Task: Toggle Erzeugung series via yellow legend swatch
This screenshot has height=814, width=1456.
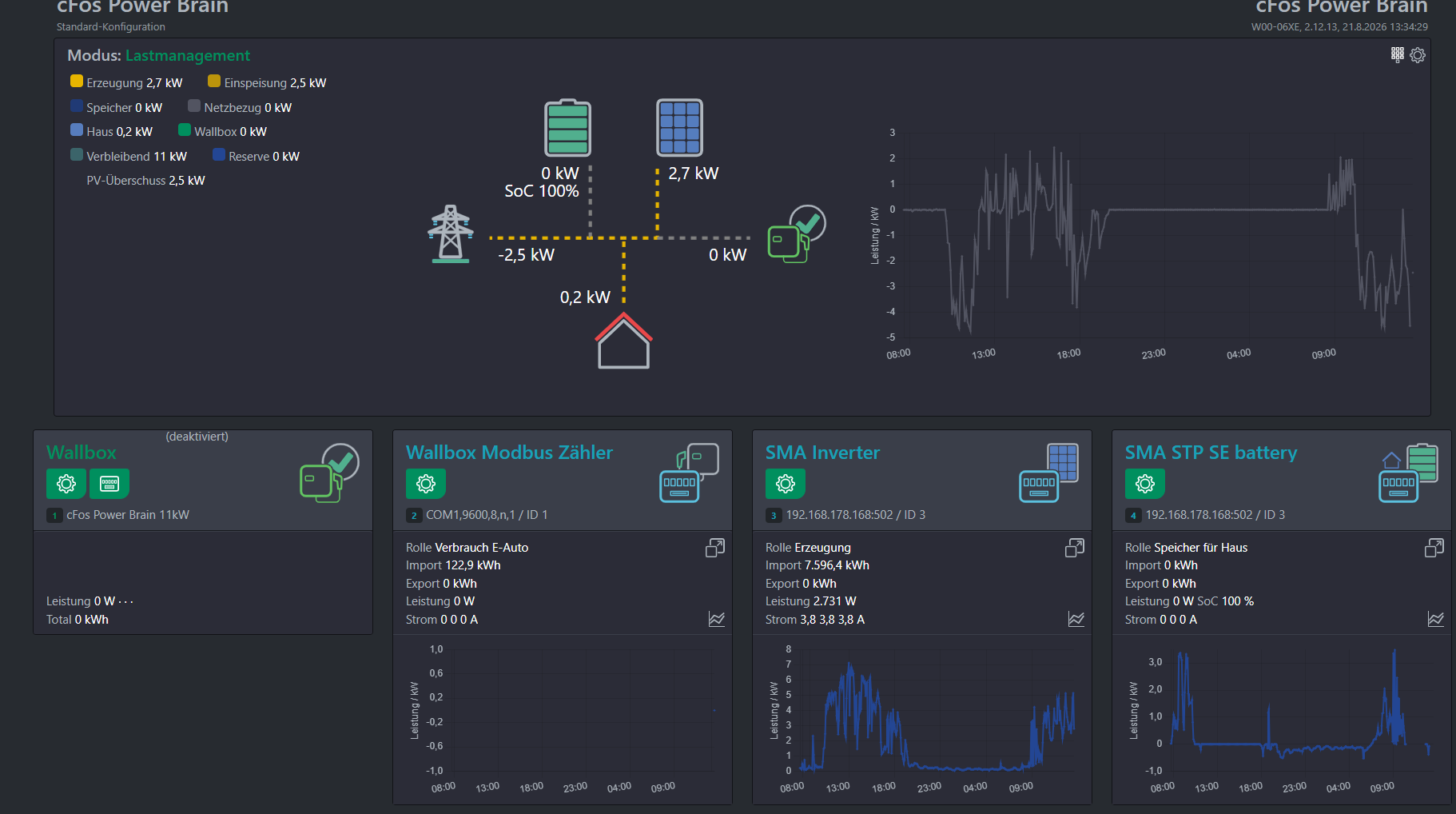Action: coord(77,82)
